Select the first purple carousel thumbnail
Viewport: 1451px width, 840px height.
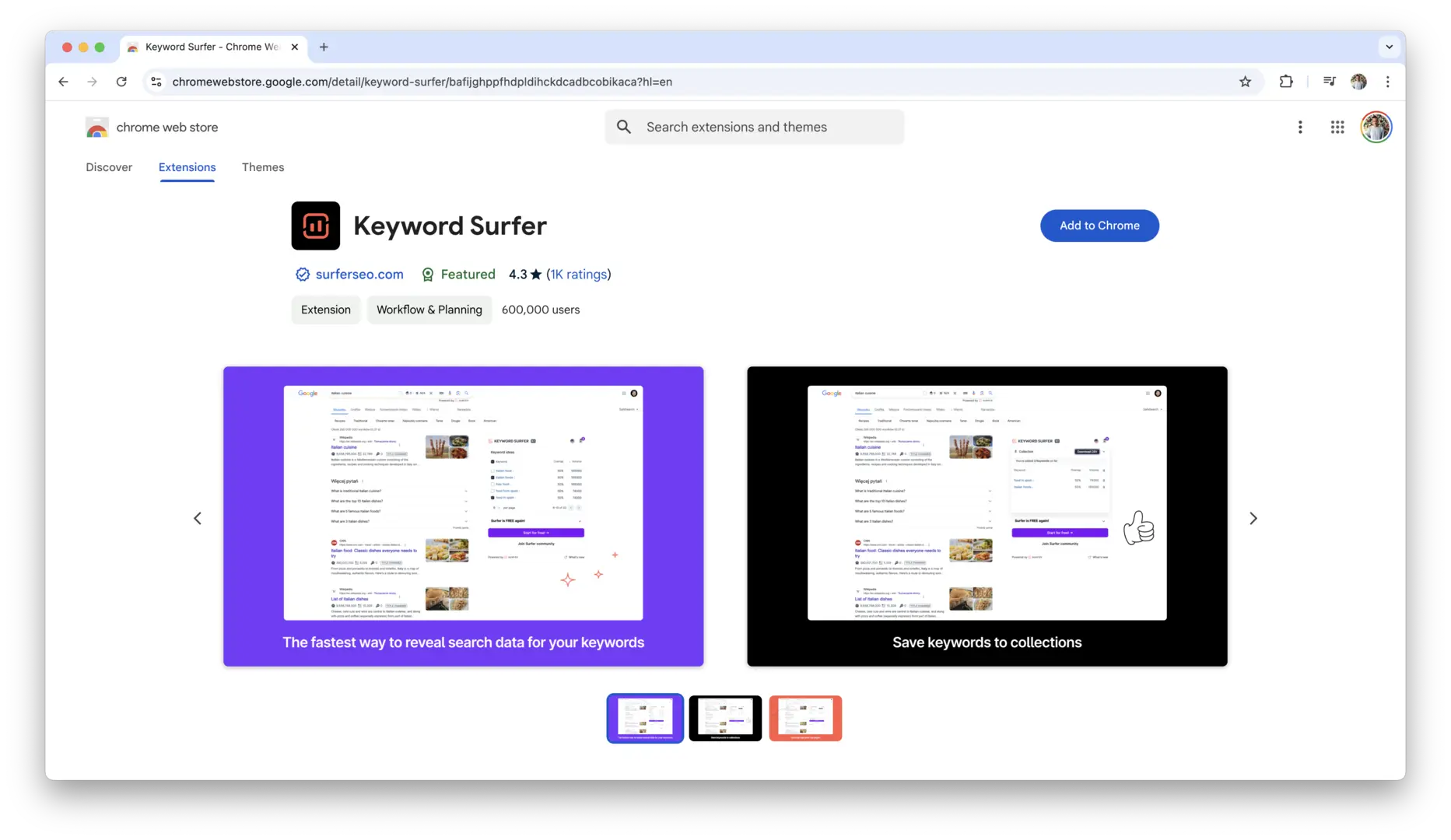pos(645,718)
